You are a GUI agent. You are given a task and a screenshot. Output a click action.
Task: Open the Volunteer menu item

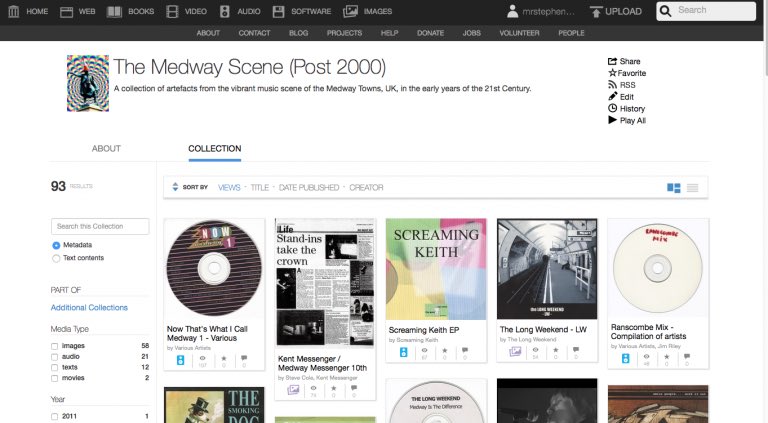pyautogui.click(x=519, y=33)
